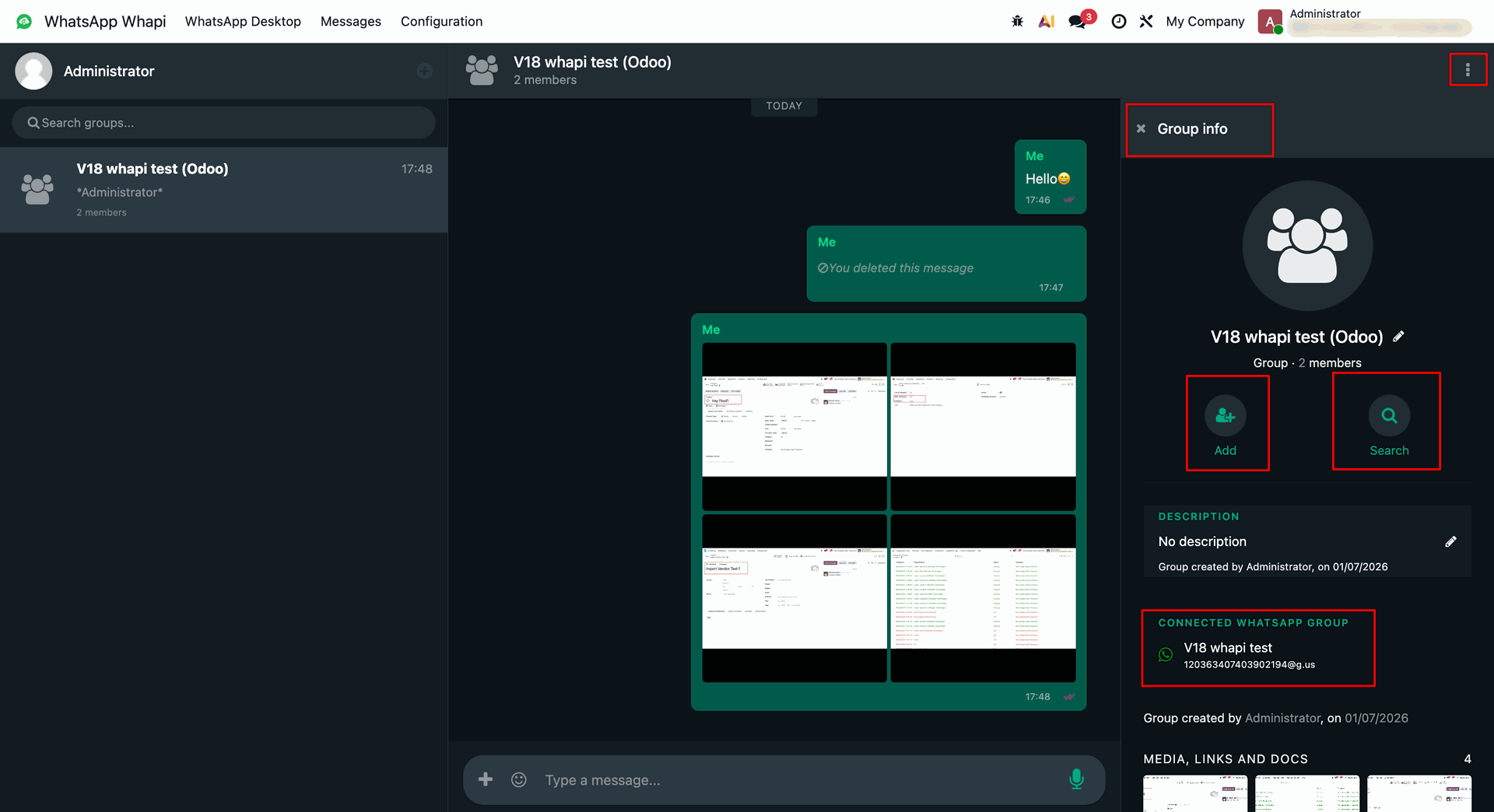The image size is (1494, 812).
Task: Close the Group info panel
Action: tap(1141, 129)
